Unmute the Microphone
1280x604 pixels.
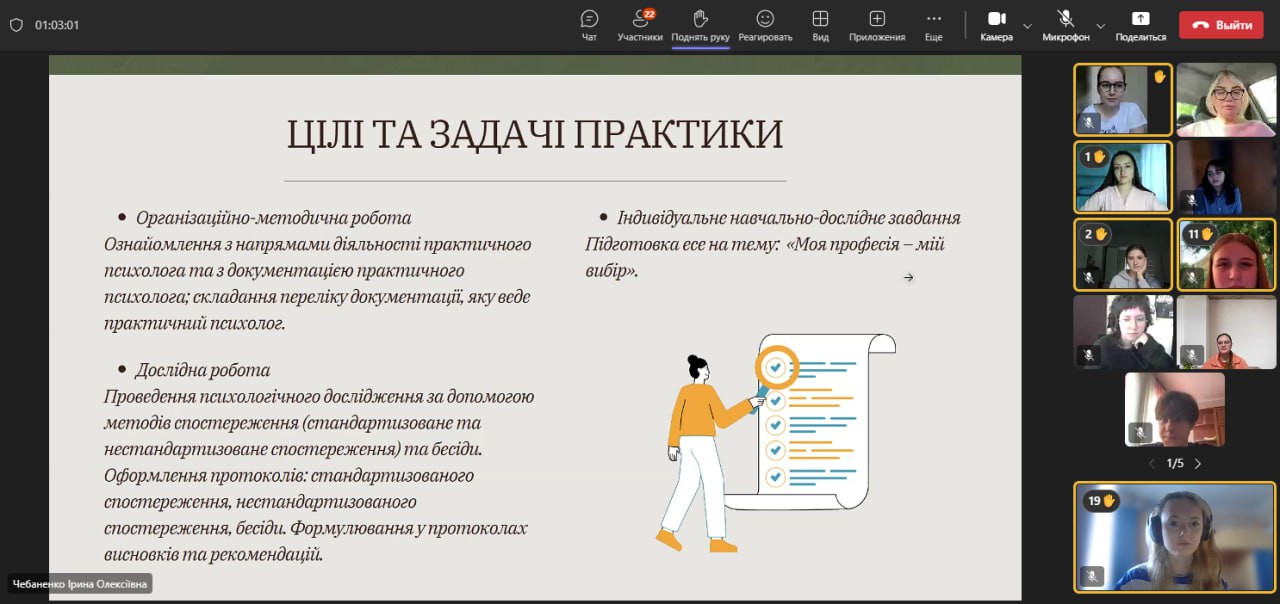[1065, 24]
